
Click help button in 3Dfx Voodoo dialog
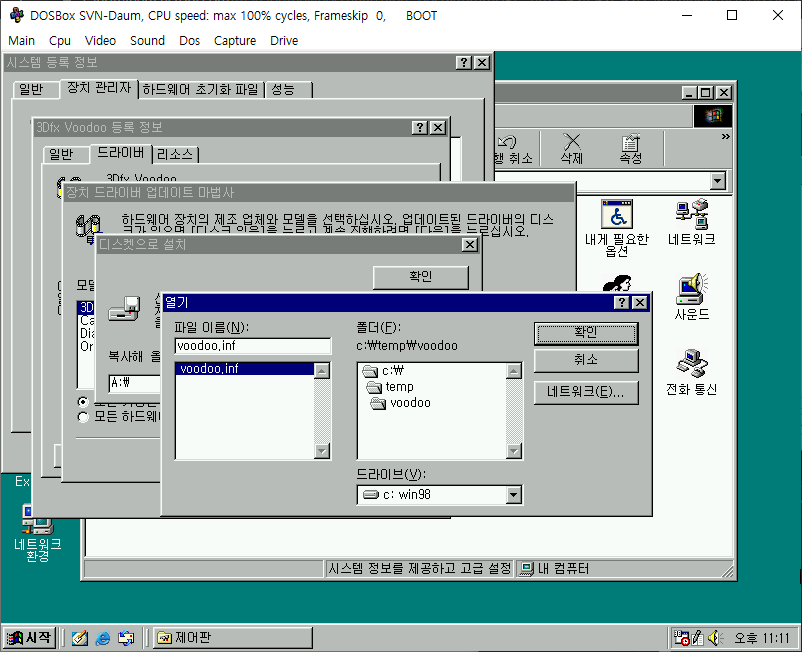coord(420,127)
